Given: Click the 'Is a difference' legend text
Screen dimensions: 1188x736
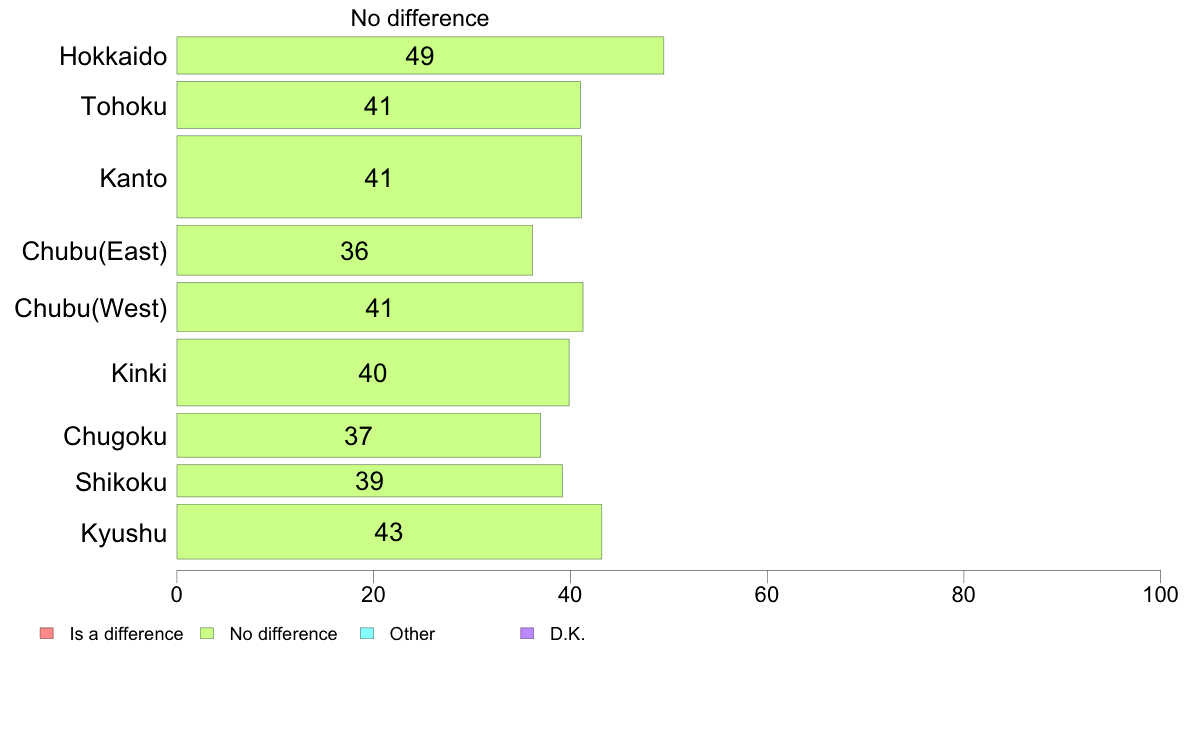Looking at the screenshot, I should 126,634.
